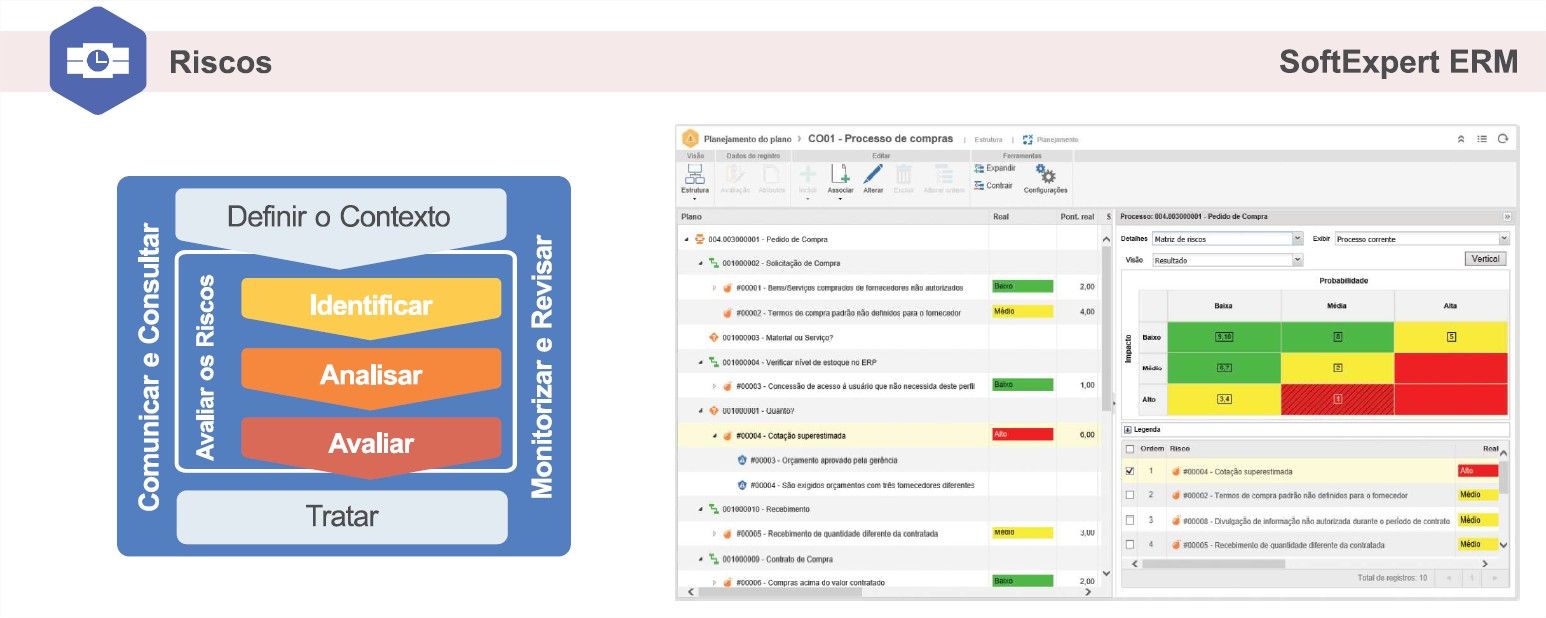Expand the Legenda section

tap(1127, 429)
